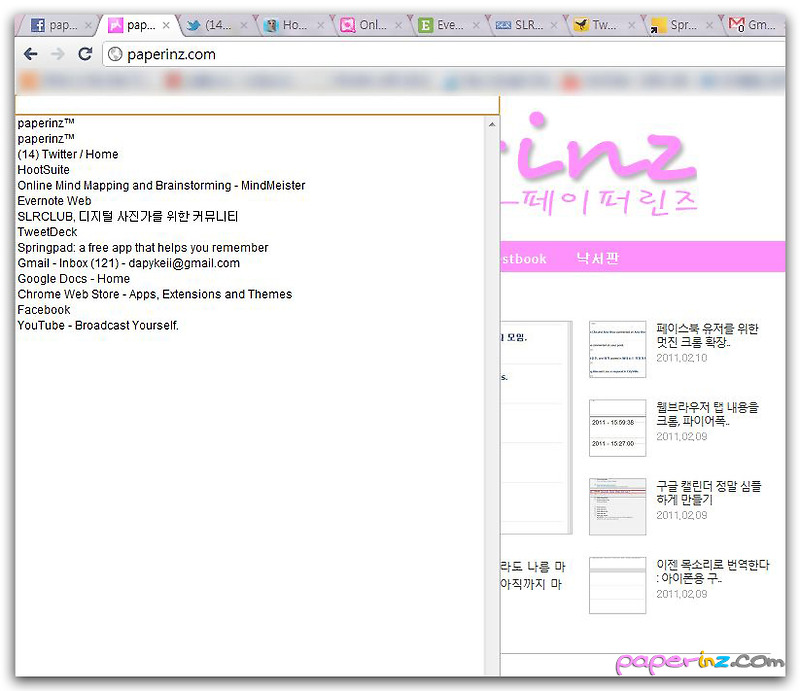
Task: Click the green Evernote favicon tab icon
Action: (x=425, y=25)
